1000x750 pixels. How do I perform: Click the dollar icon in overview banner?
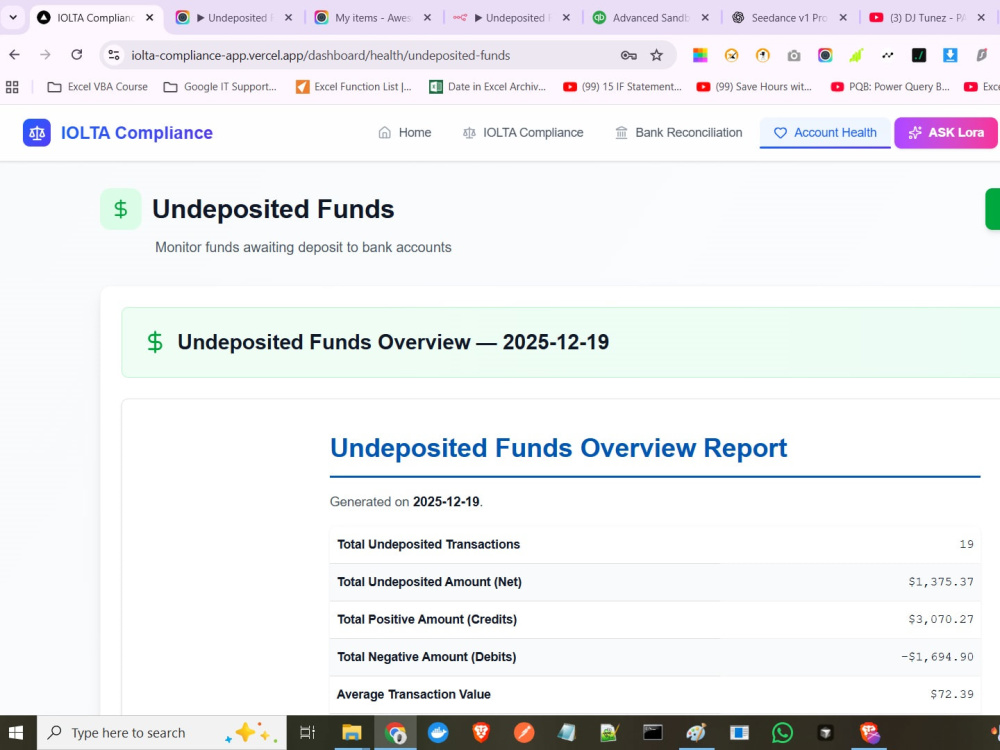pos(155,342)
